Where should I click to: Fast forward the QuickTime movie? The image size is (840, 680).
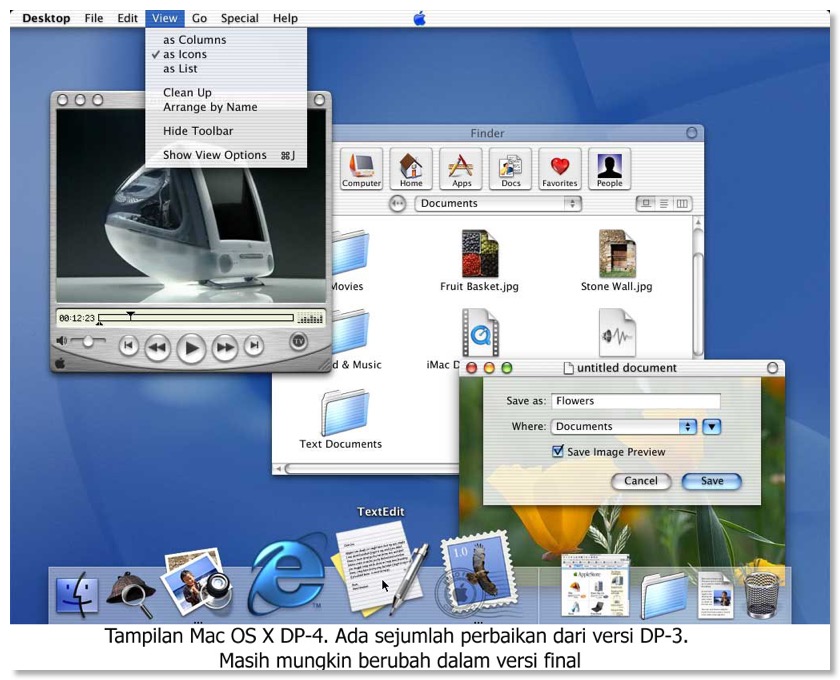click(225, 347)
